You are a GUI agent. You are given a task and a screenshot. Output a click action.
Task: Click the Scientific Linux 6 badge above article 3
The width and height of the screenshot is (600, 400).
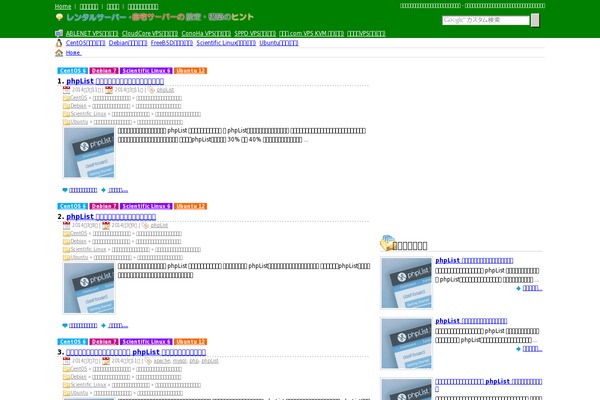coord(146,342)
